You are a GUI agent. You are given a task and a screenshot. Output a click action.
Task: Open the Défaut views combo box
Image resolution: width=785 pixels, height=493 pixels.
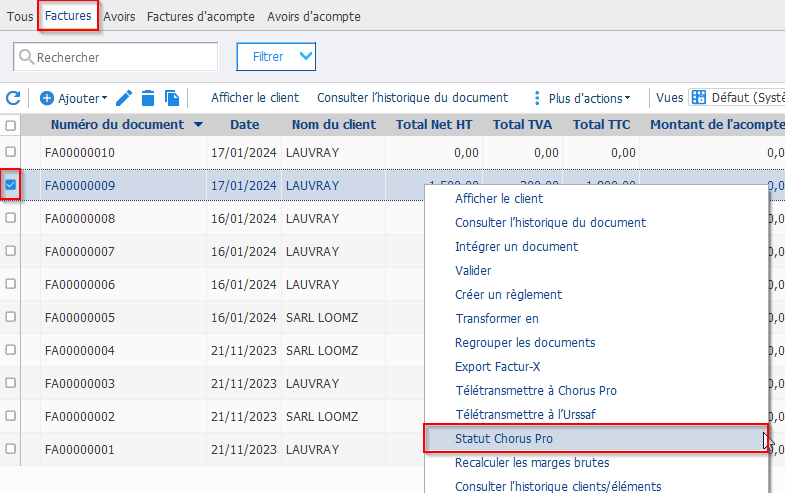(737, 97)
